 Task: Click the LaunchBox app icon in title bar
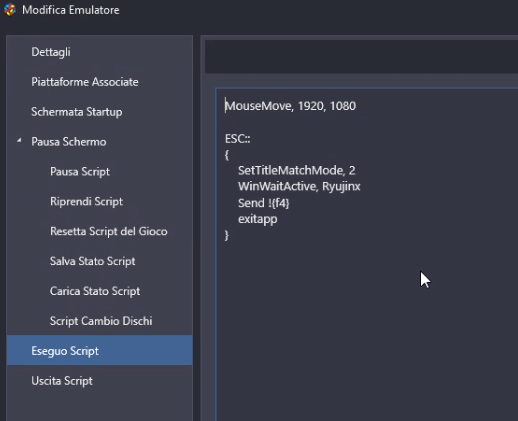(x=10, y=10)
